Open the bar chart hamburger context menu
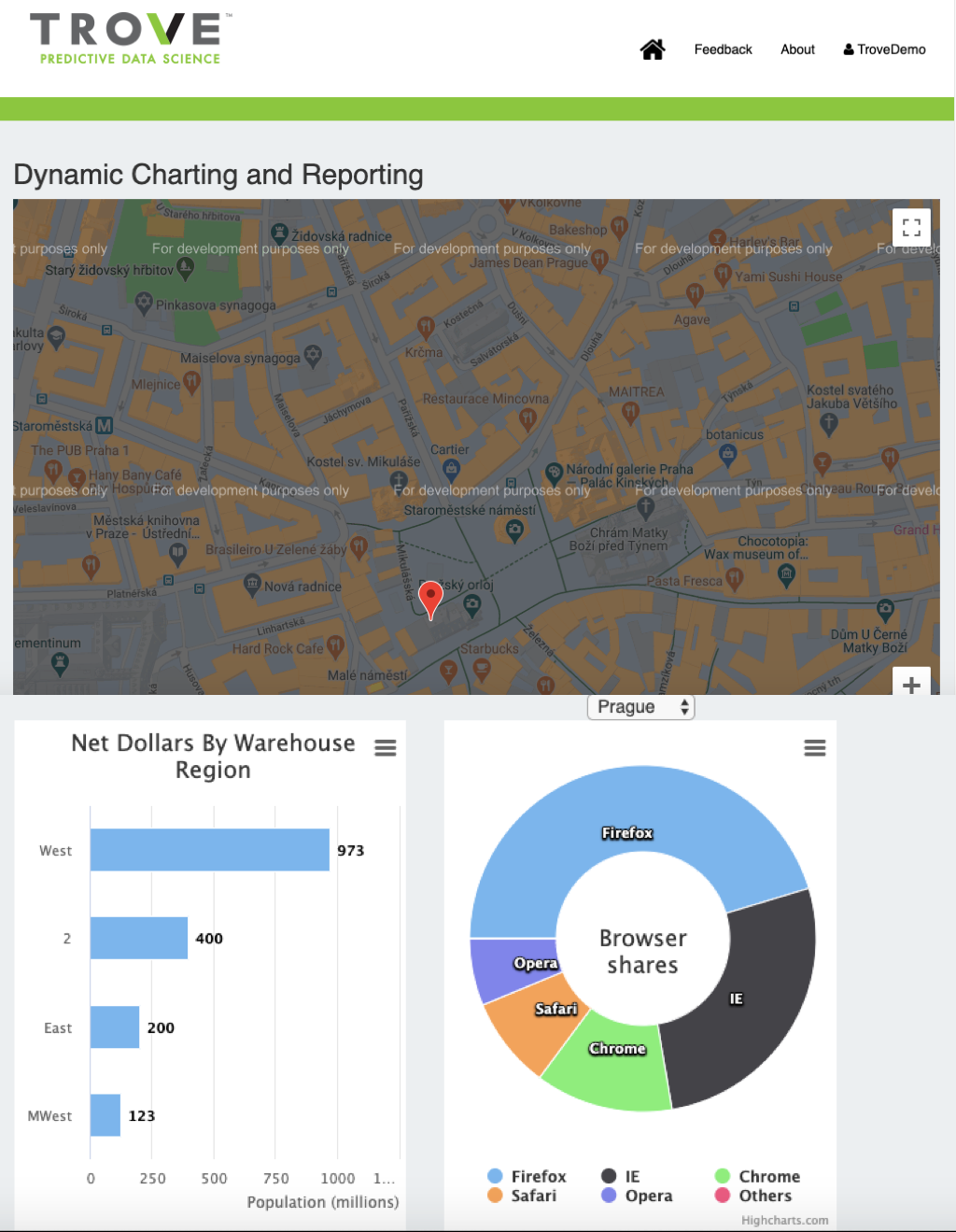Image resolution: width=956 pixels, height=1232 pixels. click(x=385, y=748)
